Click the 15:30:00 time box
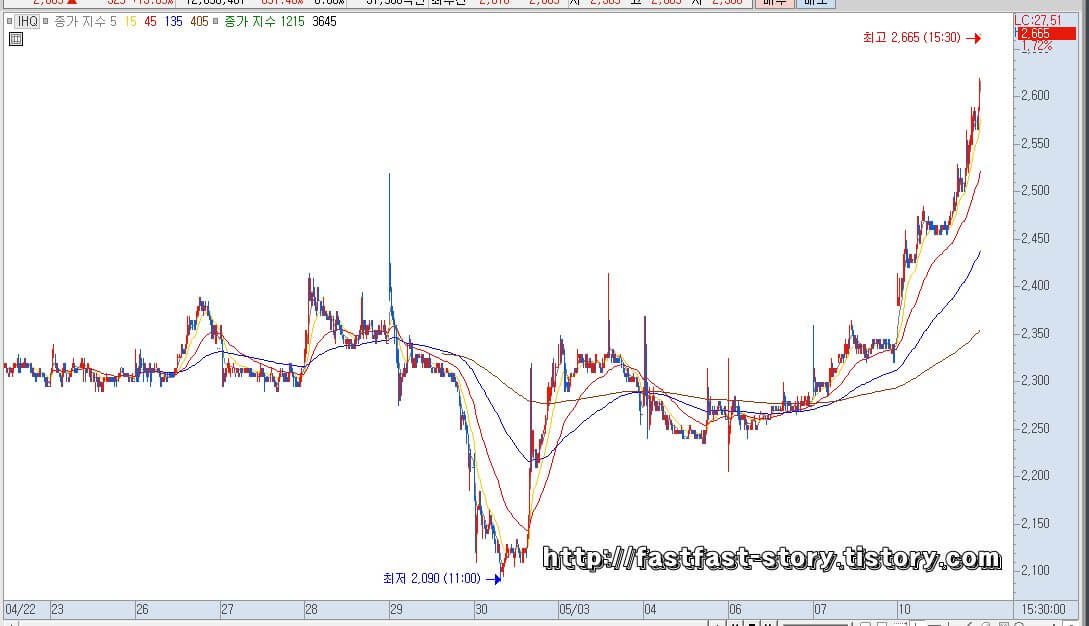 pyautogui.click(x=1043, y=609)
